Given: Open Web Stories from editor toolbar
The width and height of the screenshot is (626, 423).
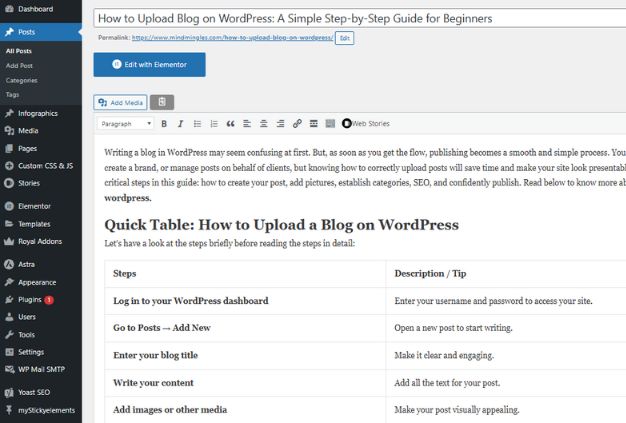Looking at the screenshot, I should coord(366,124).
